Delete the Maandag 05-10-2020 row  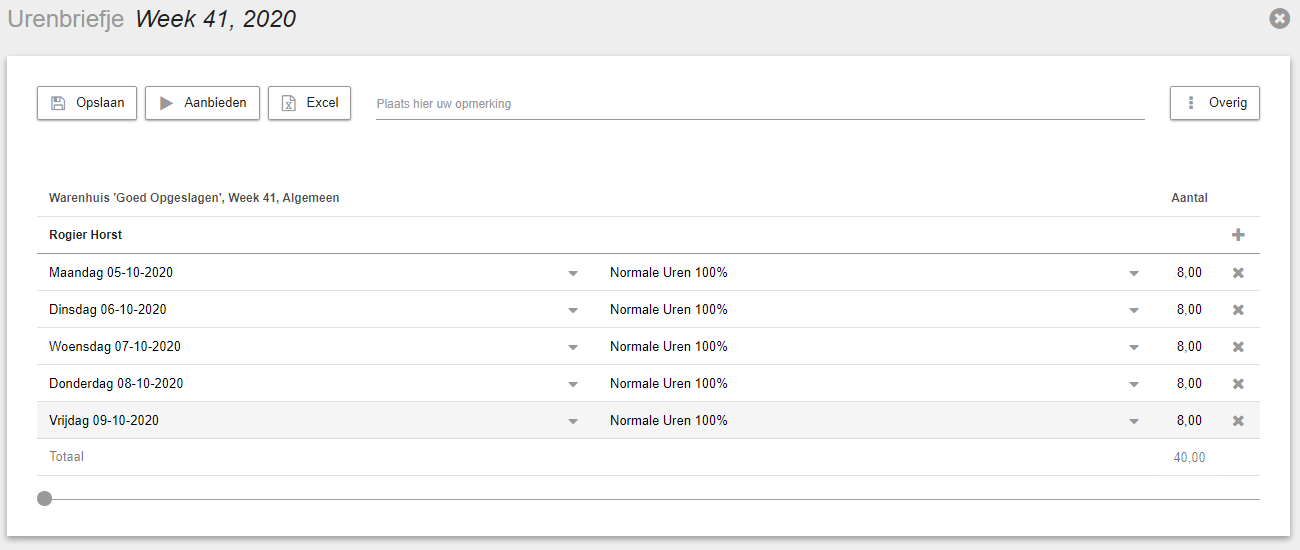(1238, 273)
